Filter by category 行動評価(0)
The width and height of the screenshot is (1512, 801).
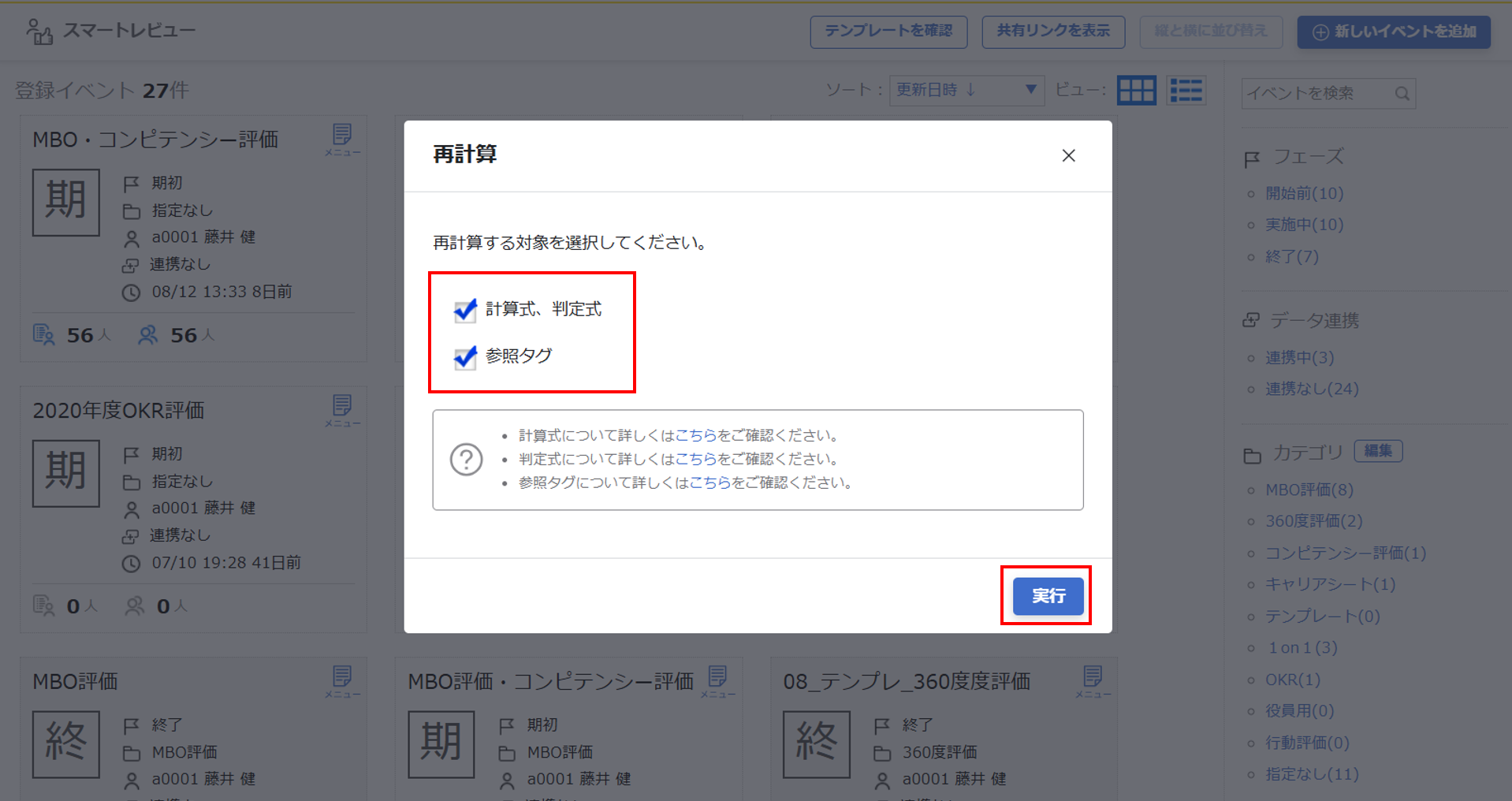tap(1308, 742)
